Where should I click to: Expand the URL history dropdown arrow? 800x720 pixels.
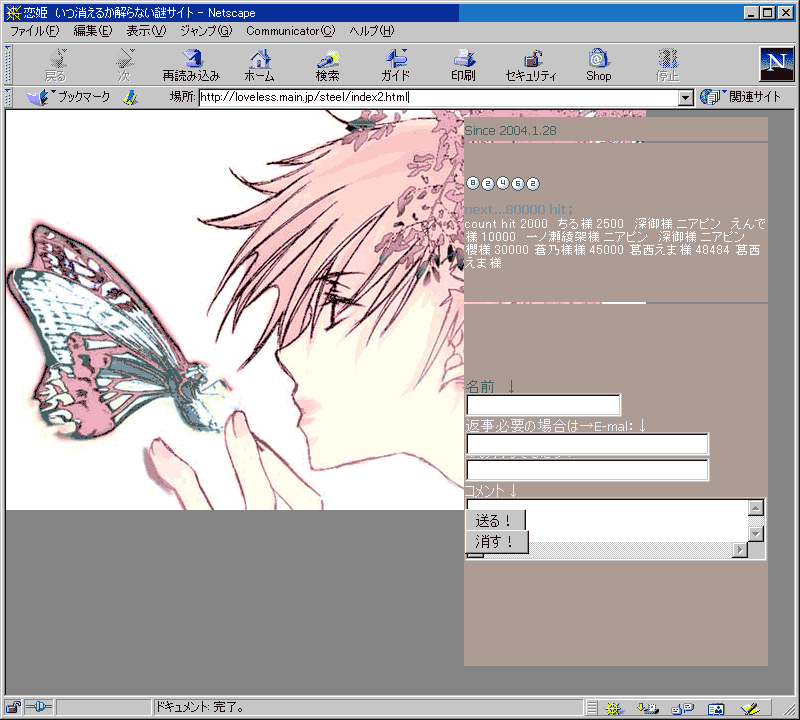(686, 97)
